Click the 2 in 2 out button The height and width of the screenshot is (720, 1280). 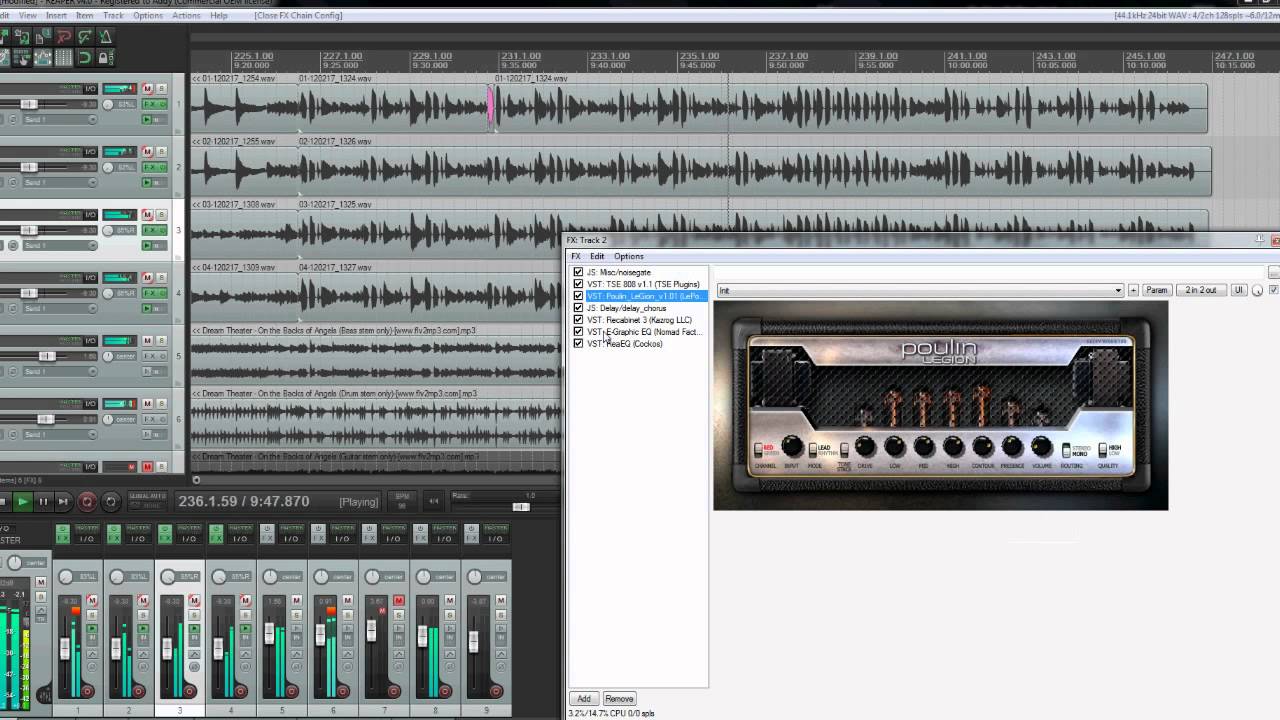1201,290
